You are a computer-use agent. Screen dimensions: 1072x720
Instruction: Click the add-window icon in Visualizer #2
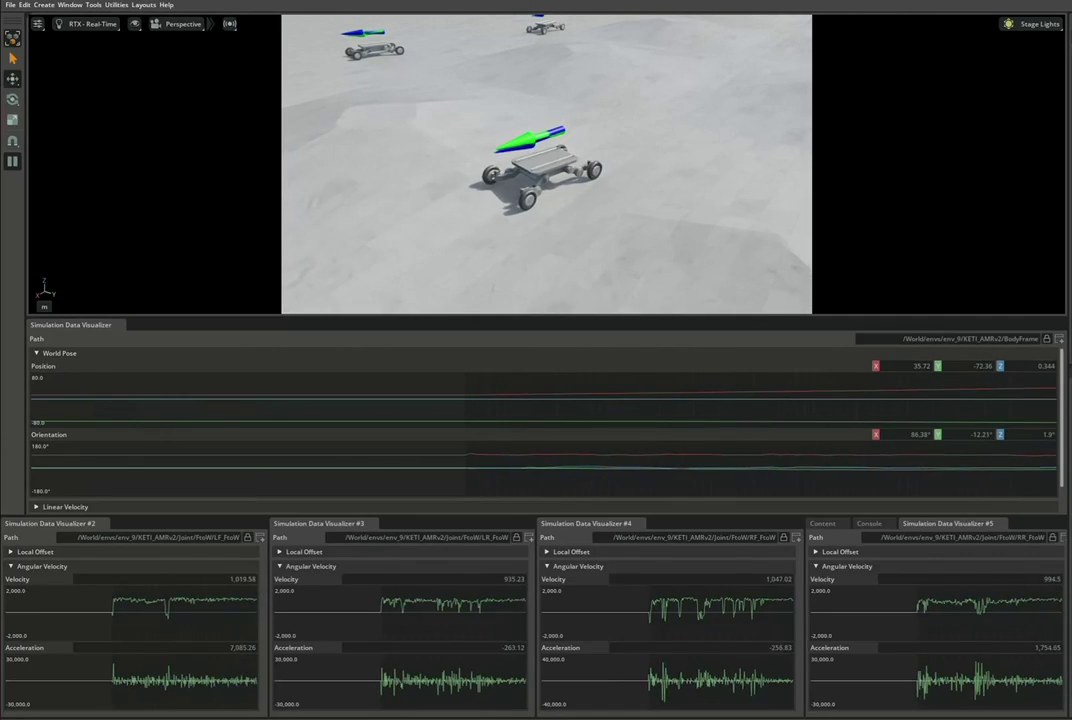(260, 537)
